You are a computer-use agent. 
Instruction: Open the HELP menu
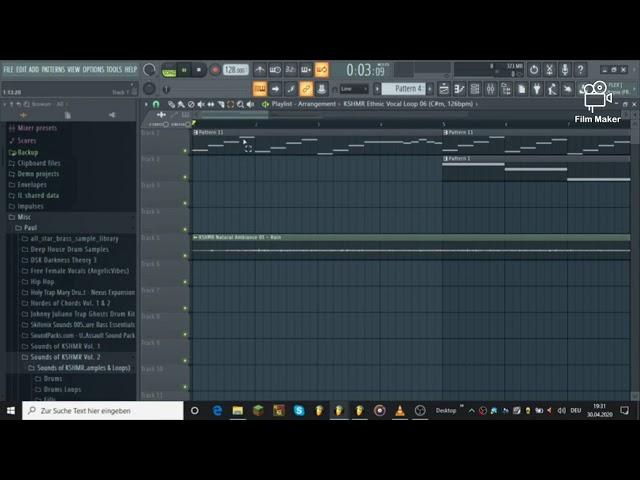131,69
